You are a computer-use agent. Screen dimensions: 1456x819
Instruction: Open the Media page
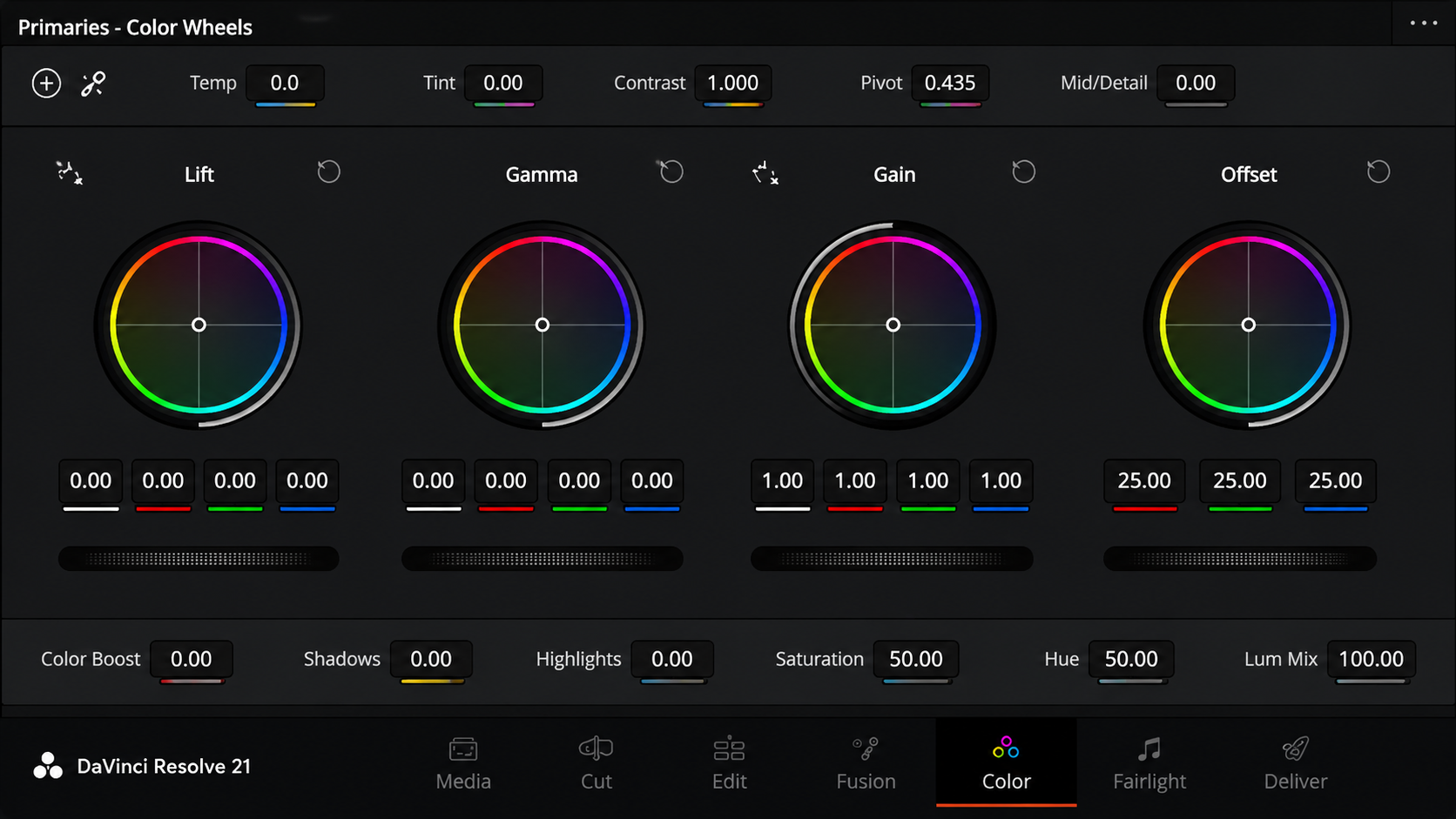[x=463, y=764]
